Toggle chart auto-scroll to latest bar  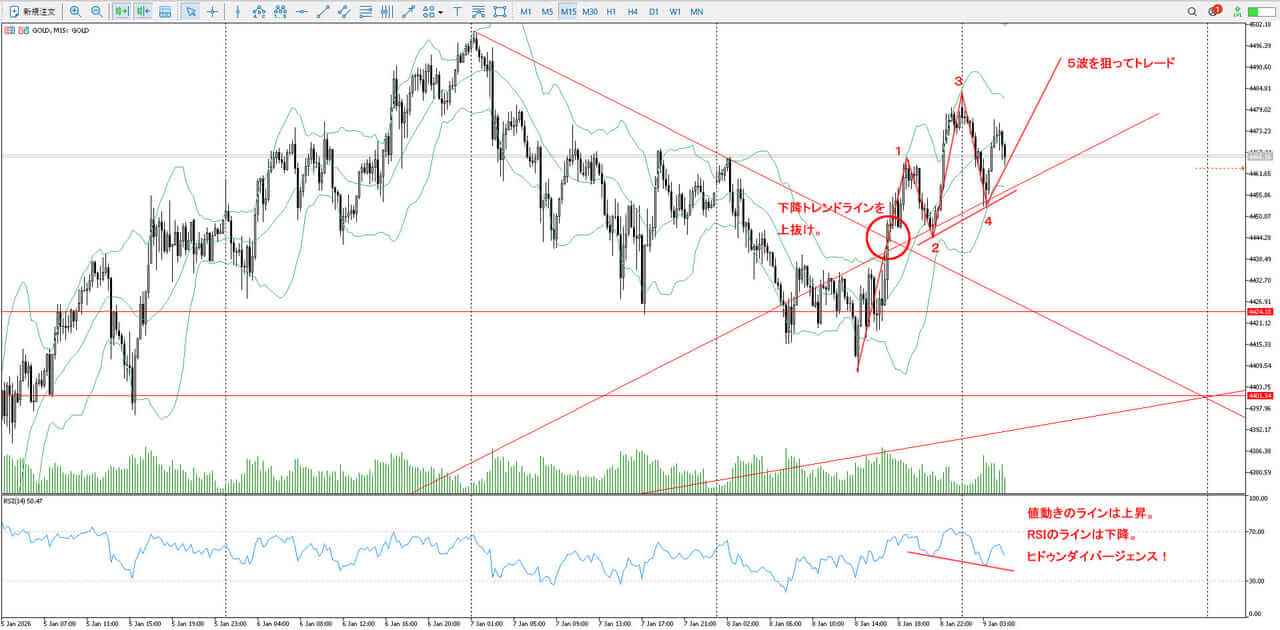(121, 12)
